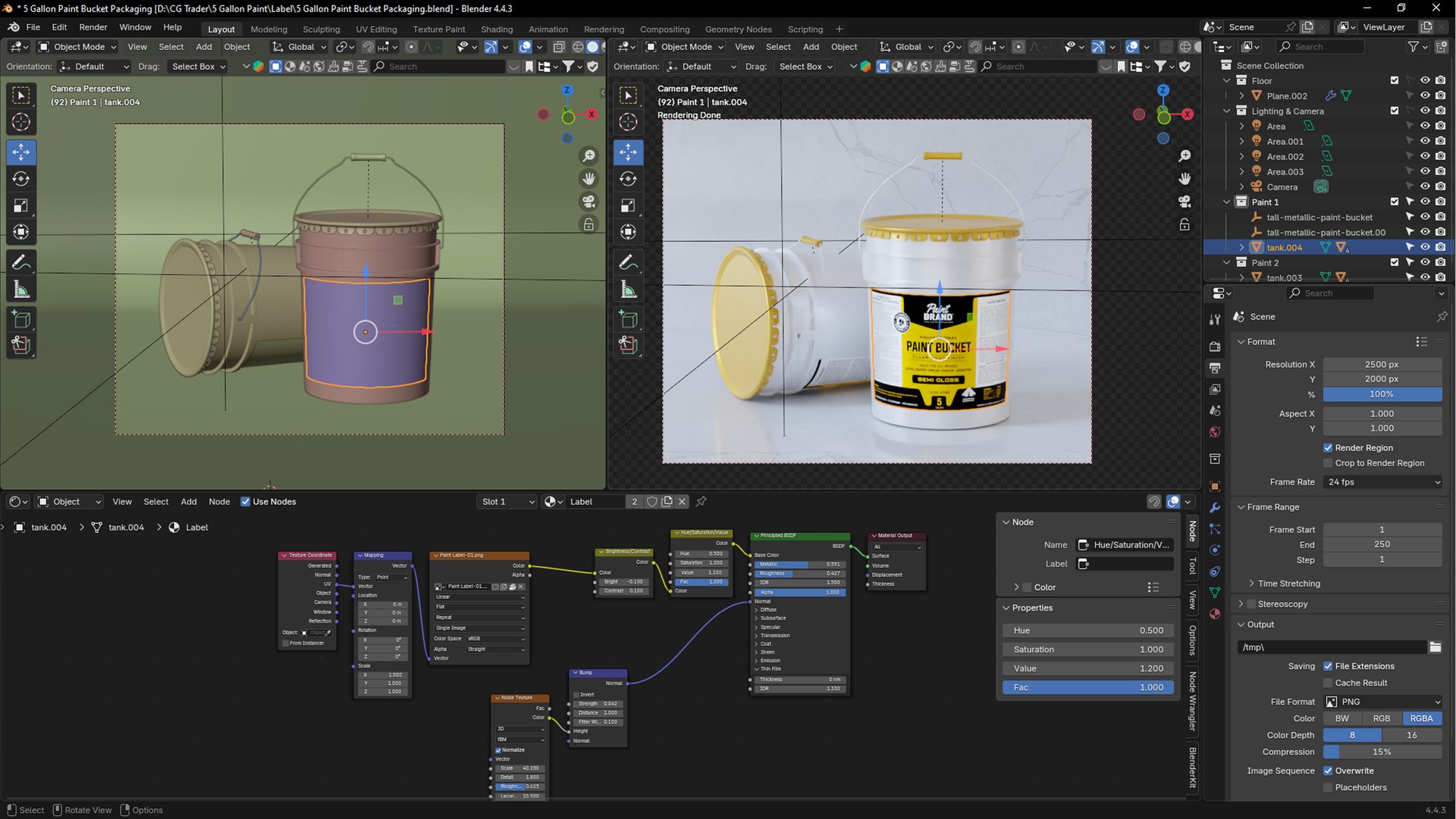Select the Cursor tool in right viewport
This screenshot has width=1456, height=819.
pos(628,121)
